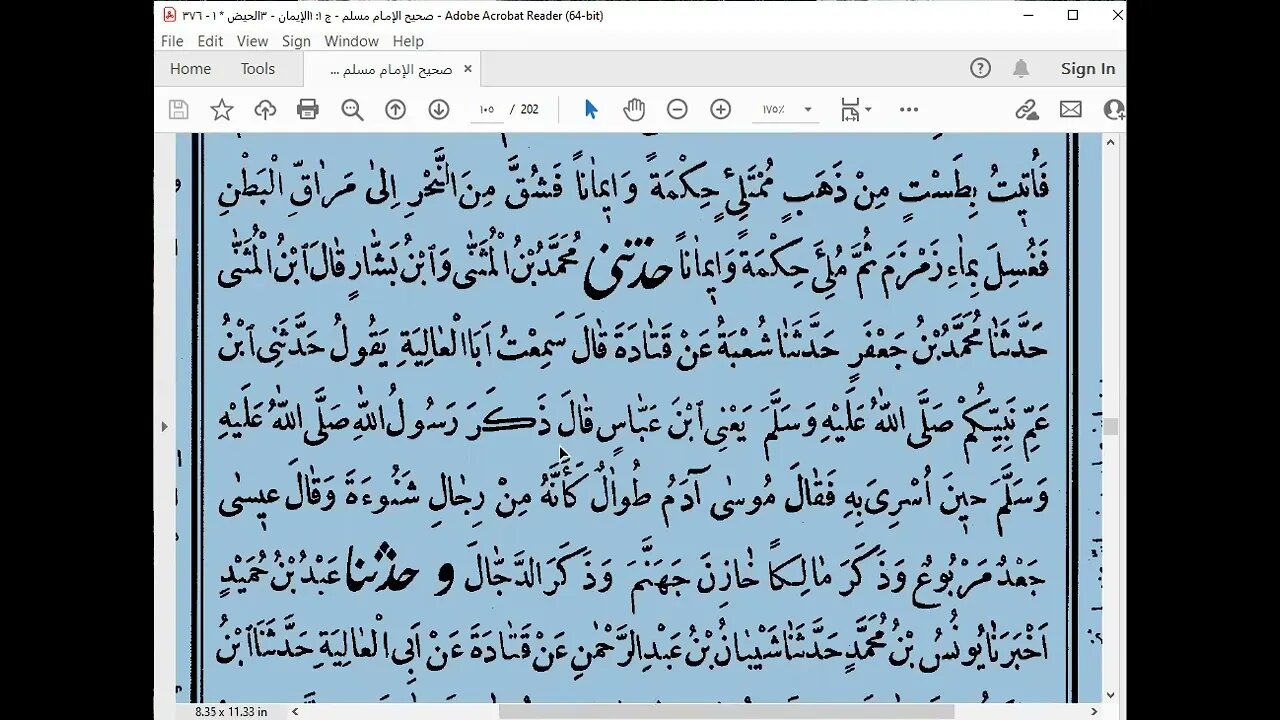Click the vertical scrollbar down arrow
The width and height of the screenshot is (1280, 720).
click(x=1111, y=695)
